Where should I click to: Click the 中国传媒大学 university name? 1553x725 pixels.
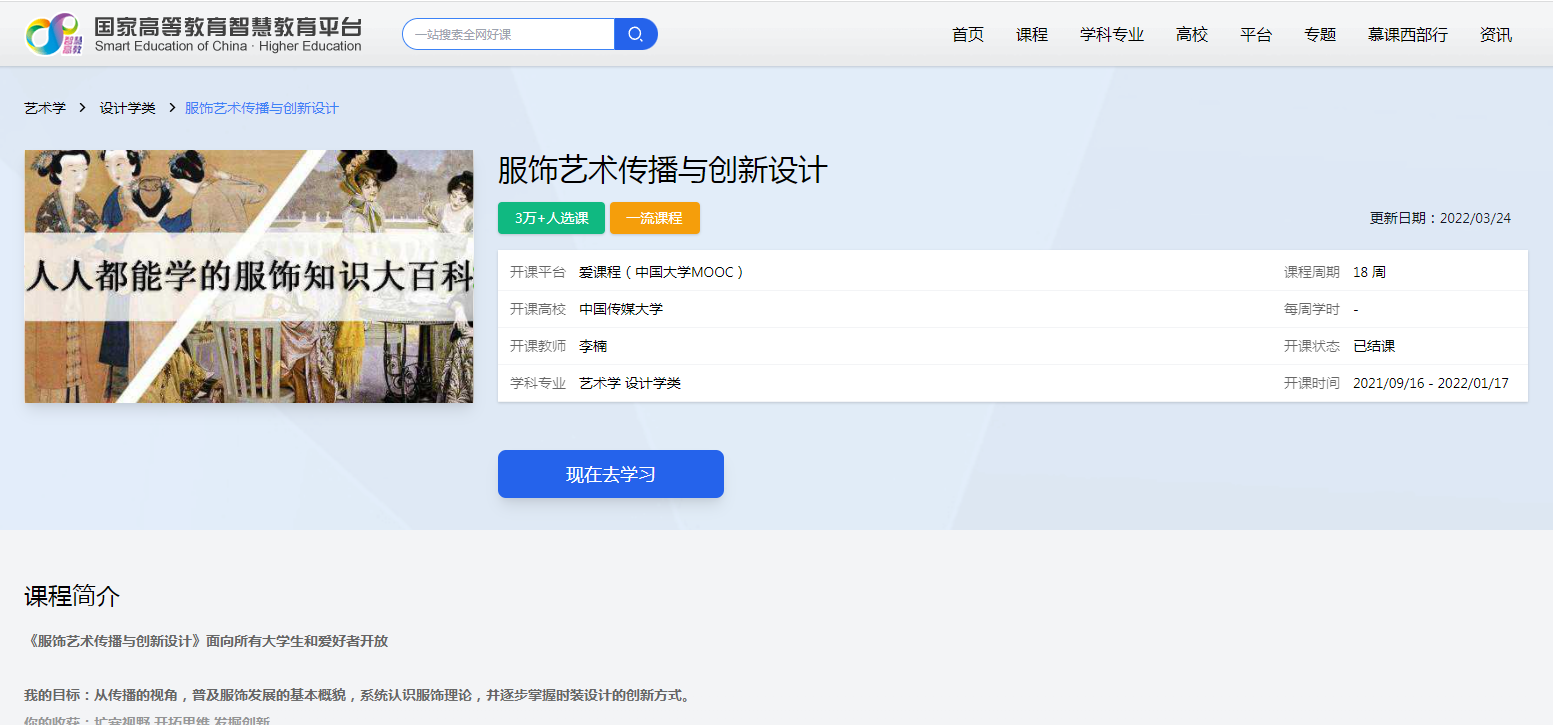tap(620, 309)
